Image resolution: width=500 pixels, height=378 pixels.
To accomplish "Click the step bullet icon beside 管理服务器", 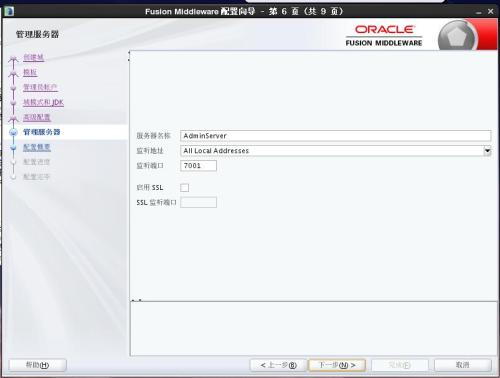I will (x=13, y=132).
